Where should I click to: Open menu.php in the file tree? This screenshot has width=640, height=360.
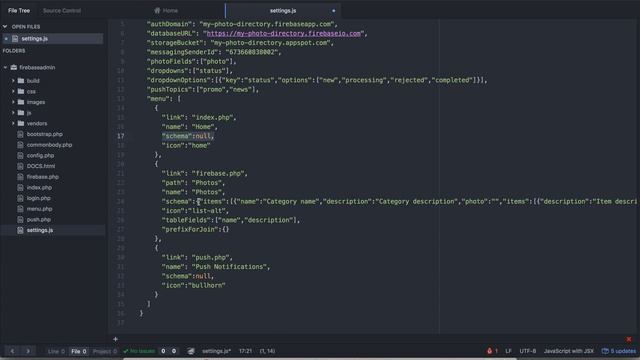pyautogui.click(x=39, y=209)
